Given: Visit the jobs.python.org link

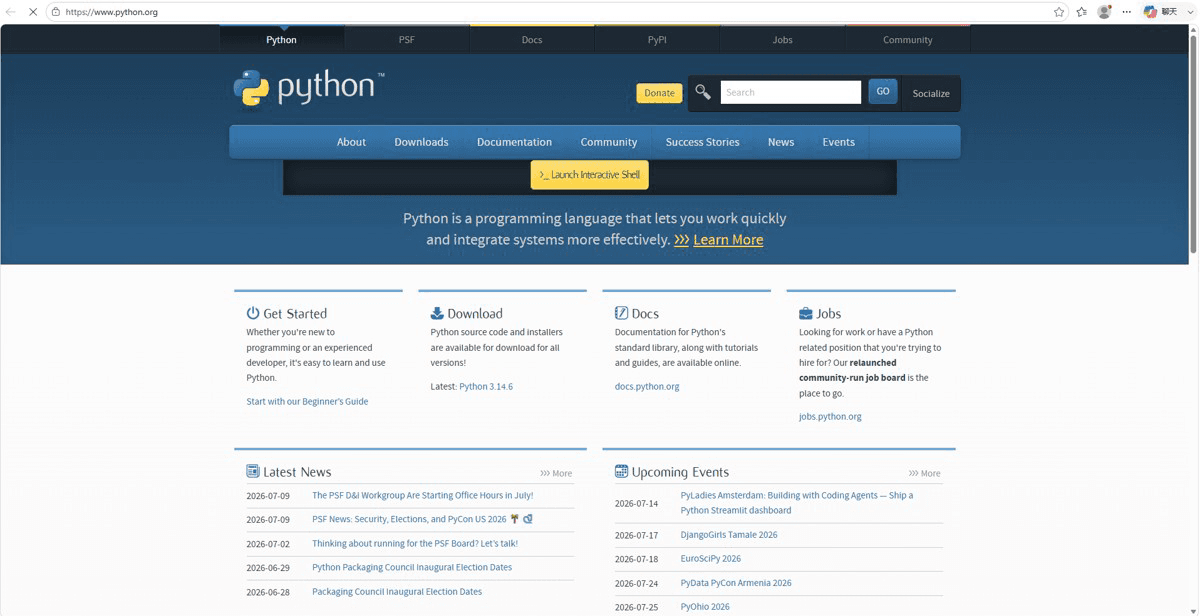Looking at the screenshot, I should (x=830, y=416).
